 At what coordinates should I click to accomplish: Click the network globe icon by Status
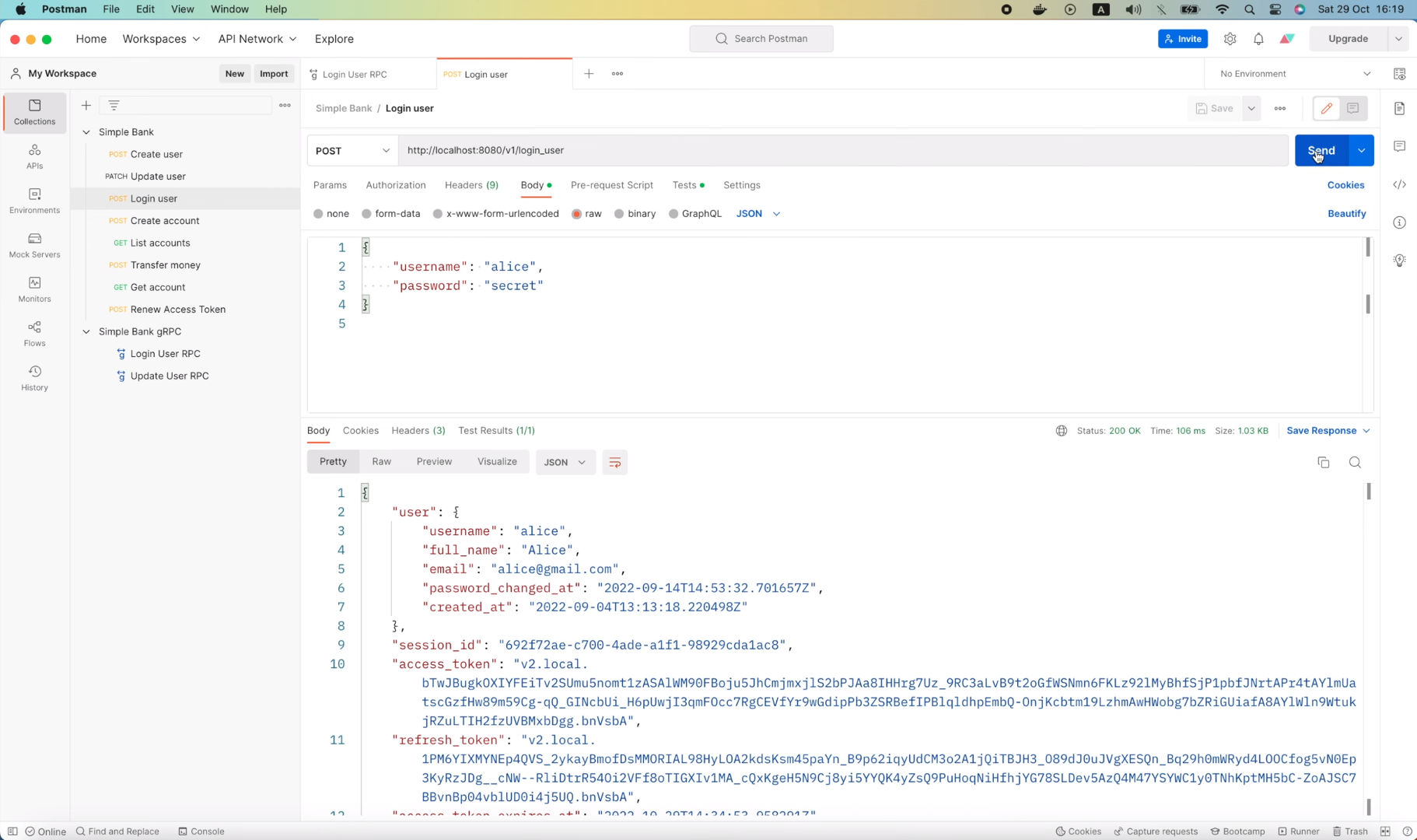click(1061, 430)
